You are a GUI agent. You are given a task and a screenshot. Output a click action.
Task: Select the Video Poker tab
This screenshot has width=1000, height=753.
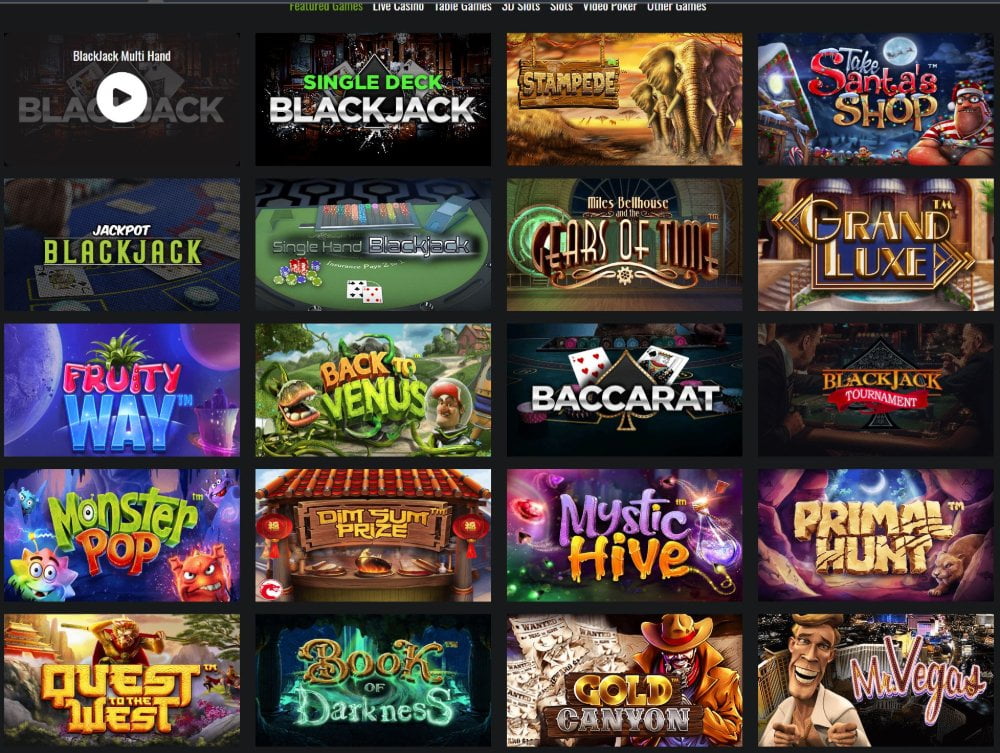pyautogui.click(x=610, y=6)
